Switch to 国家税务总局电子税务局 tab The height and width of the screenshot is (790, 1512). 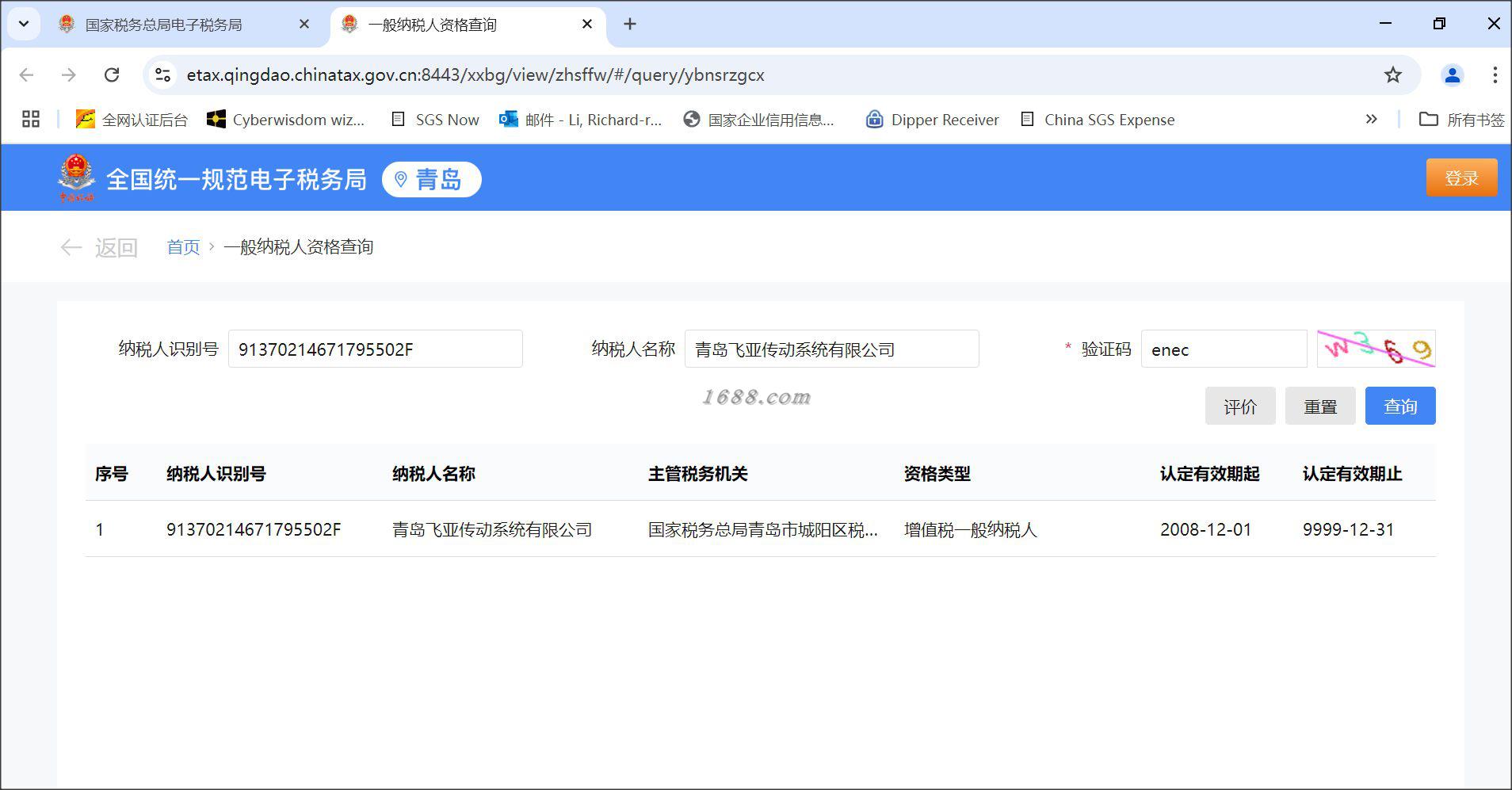pyautogui.click(x=163, y=25)
